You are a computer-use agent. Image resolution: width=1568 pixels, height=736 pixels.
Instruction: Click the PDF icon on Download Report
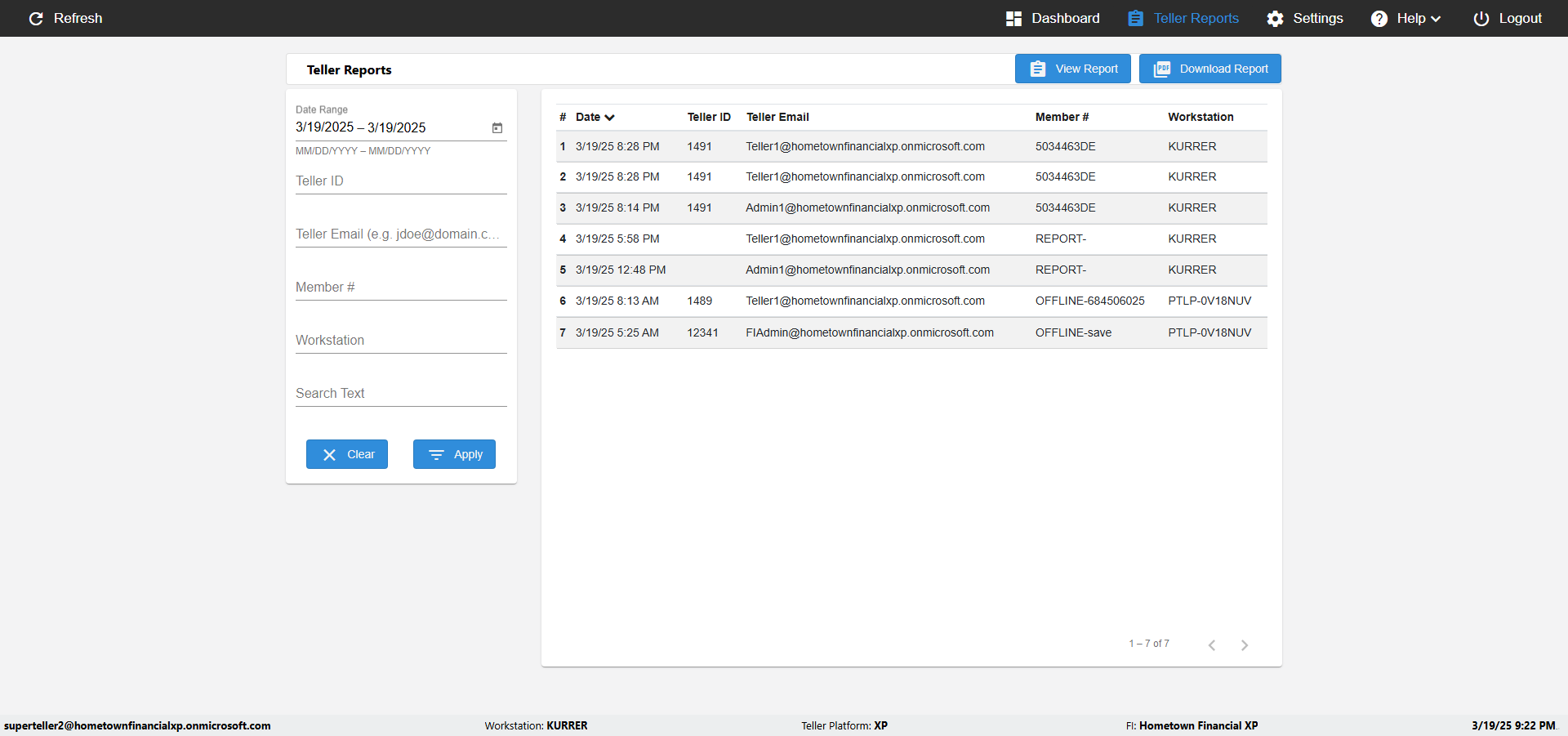[x=1162, y=69]
